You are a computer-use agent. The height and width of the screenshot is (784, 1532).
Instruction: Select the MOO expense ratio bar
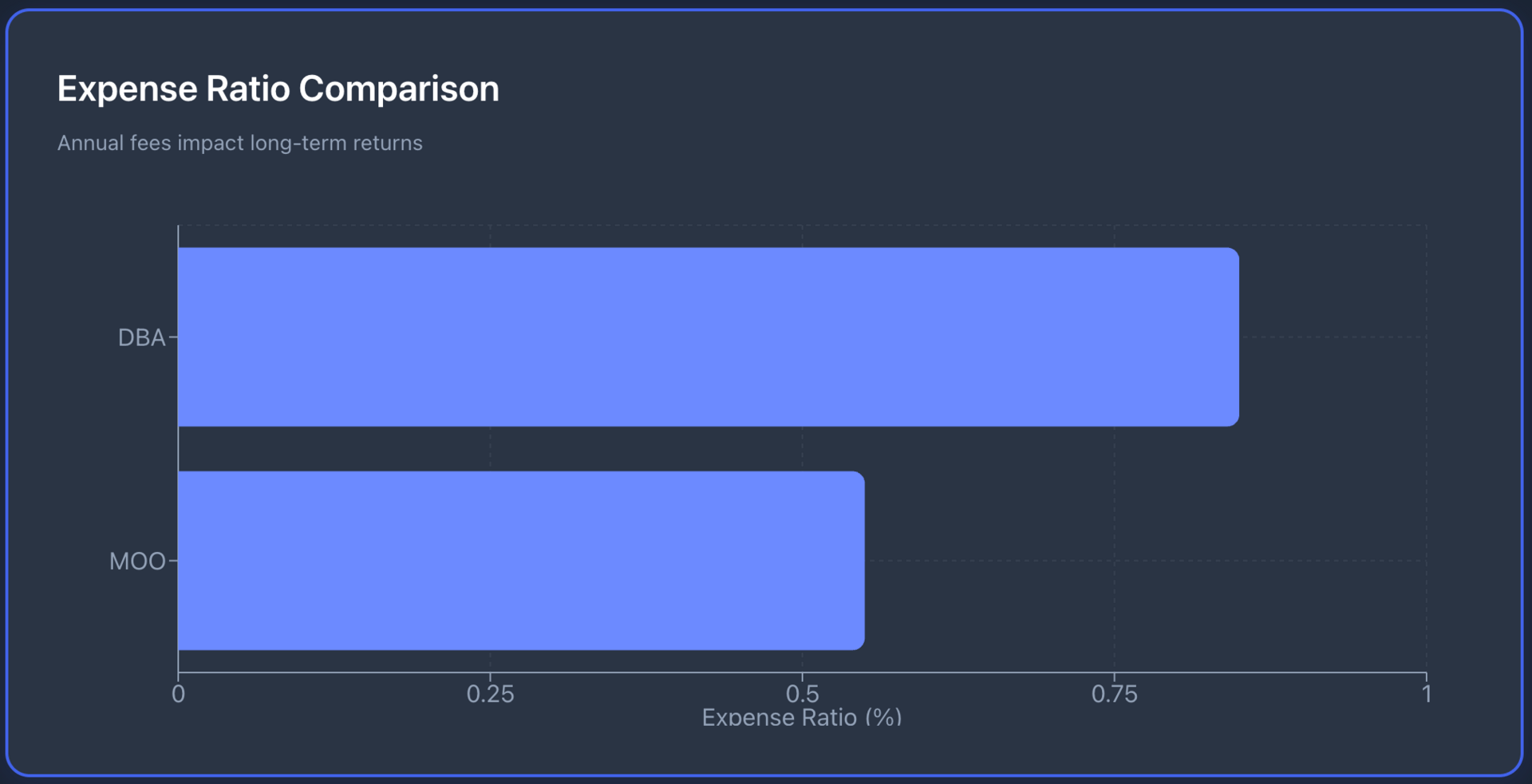click(520, 560)
